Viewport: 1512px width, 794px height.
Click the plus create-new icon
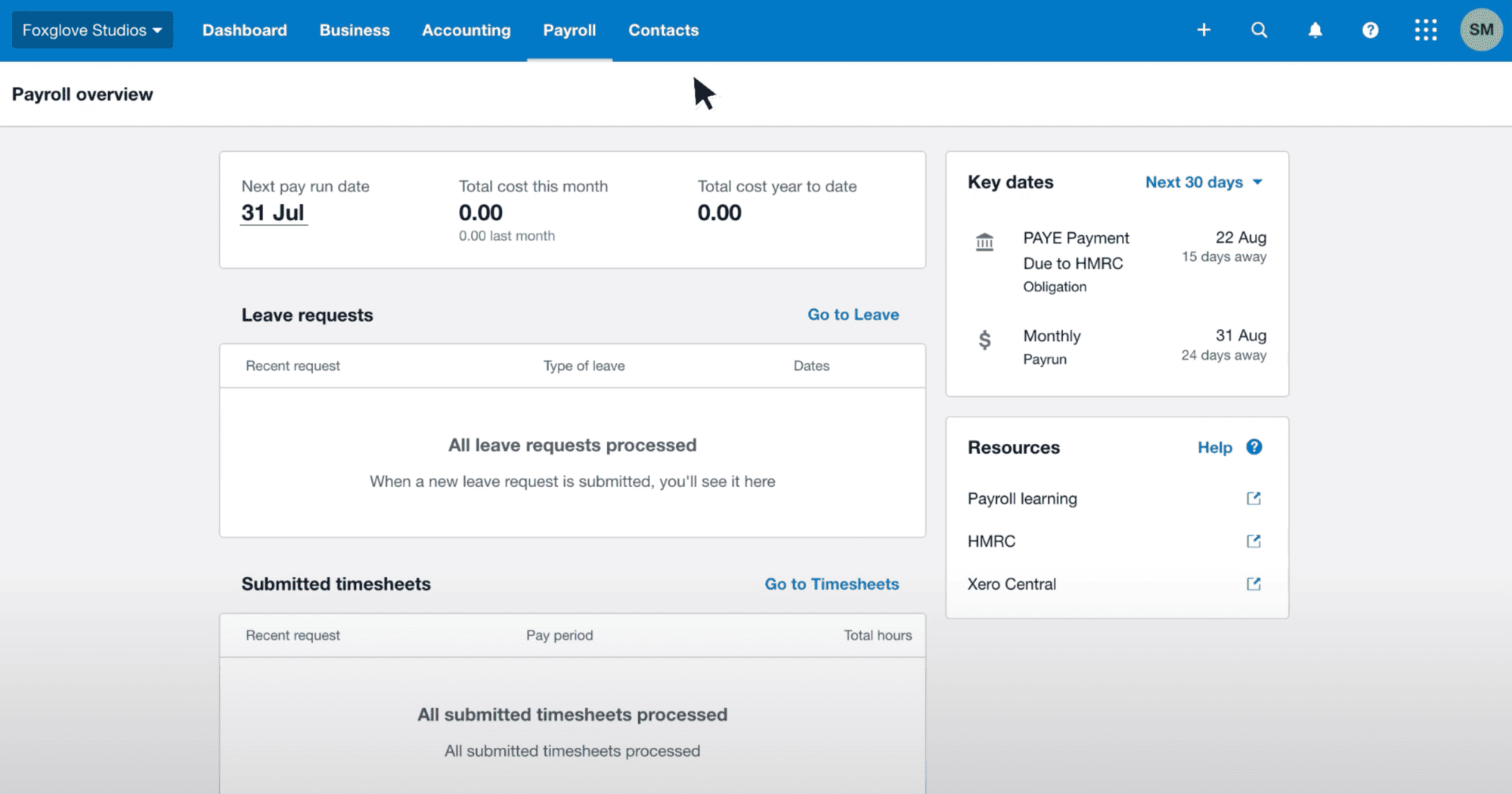[x=1204, y=30]
